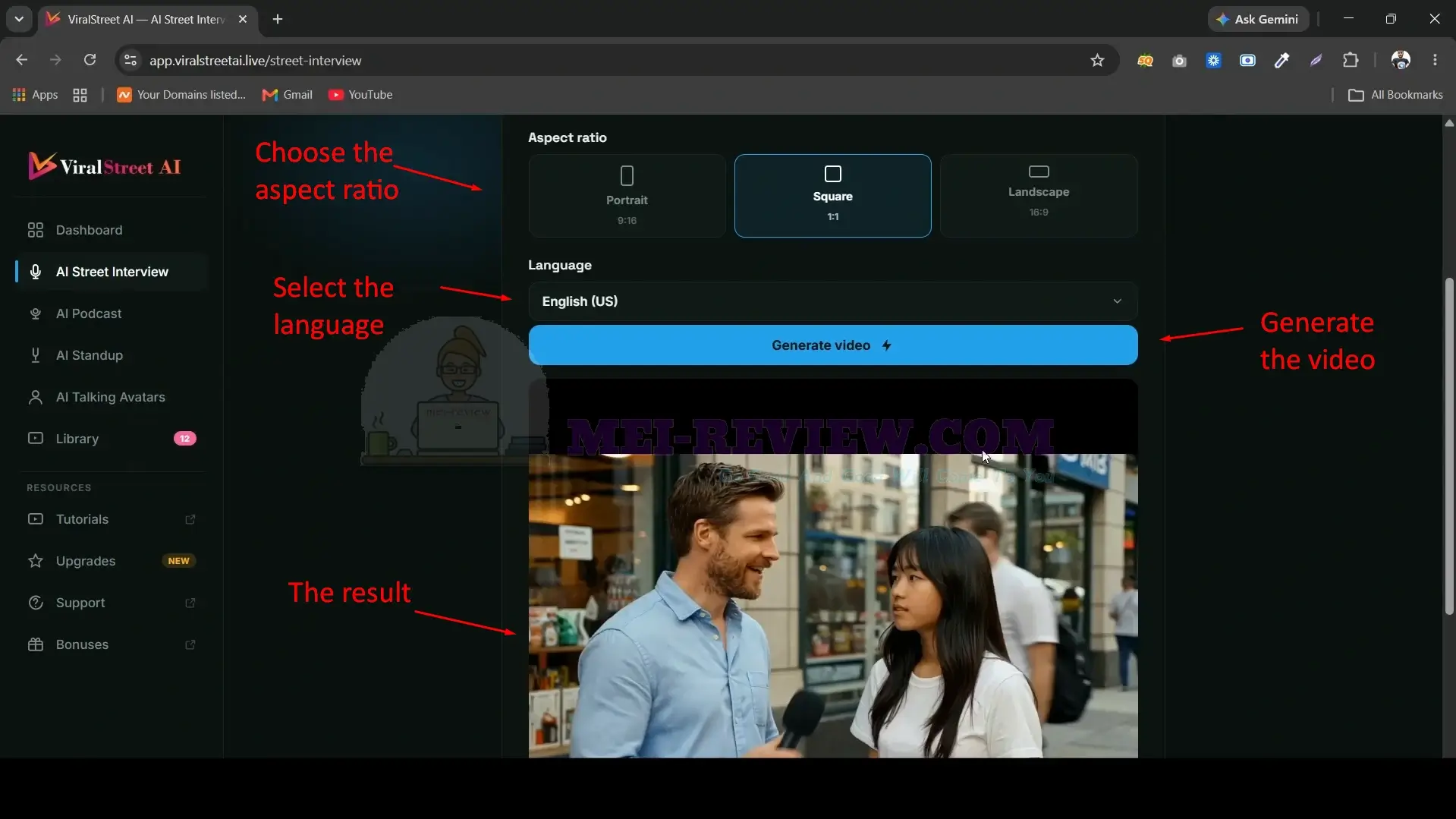Click the camera screenshot extension icon
Screen dimensions: 1456x819
(1179, 60)
